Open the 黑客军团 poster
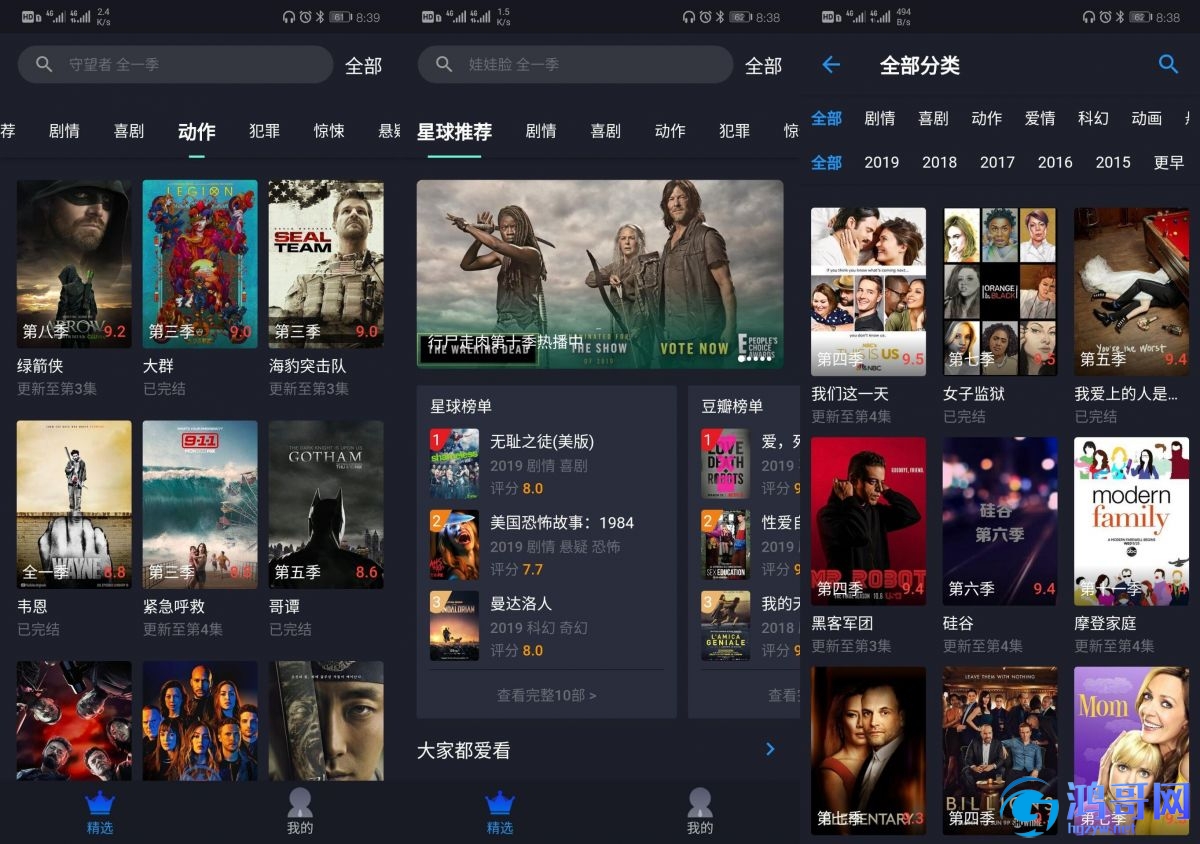 (x=868, y=521)
